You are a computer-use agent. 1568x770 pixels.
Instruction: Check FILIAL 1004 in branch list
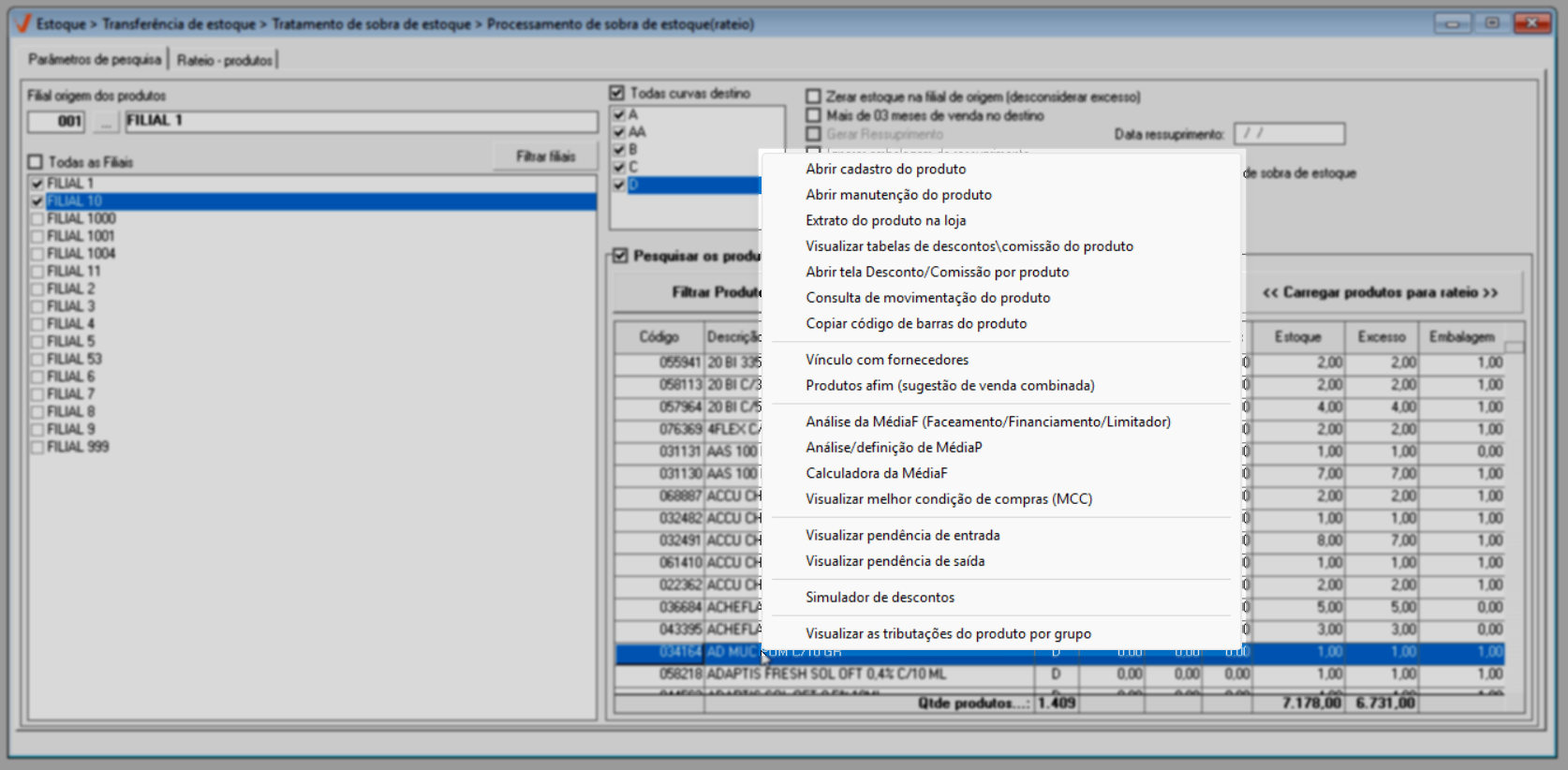(x=37, y=254)
